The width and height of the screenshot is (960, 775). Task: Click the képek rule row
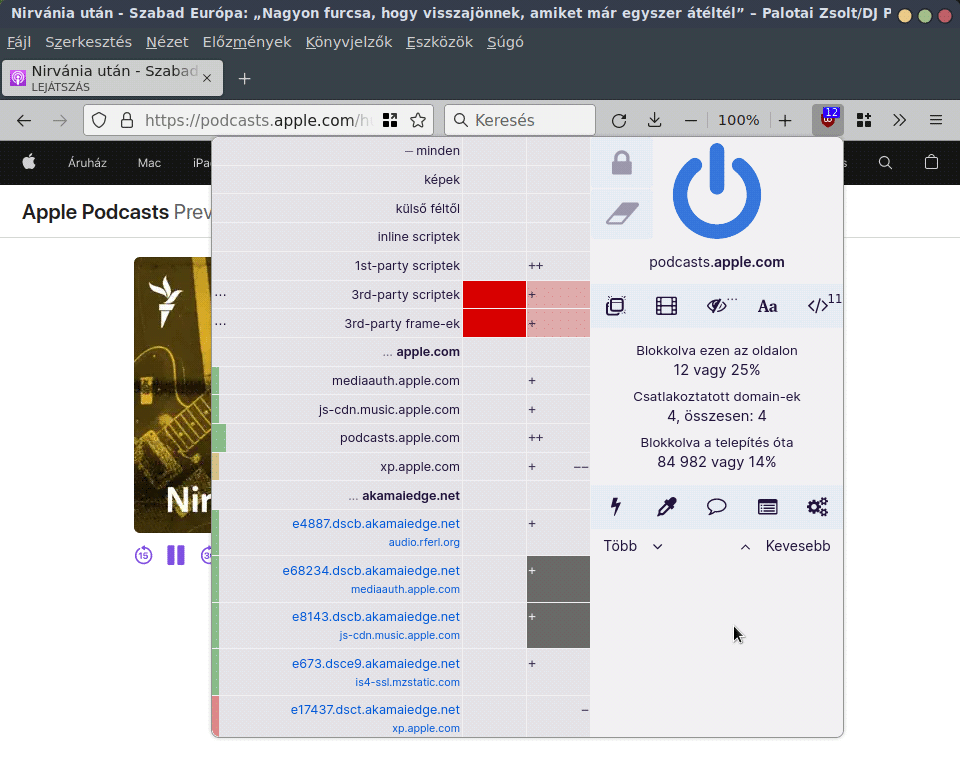(x=401, y=179)
